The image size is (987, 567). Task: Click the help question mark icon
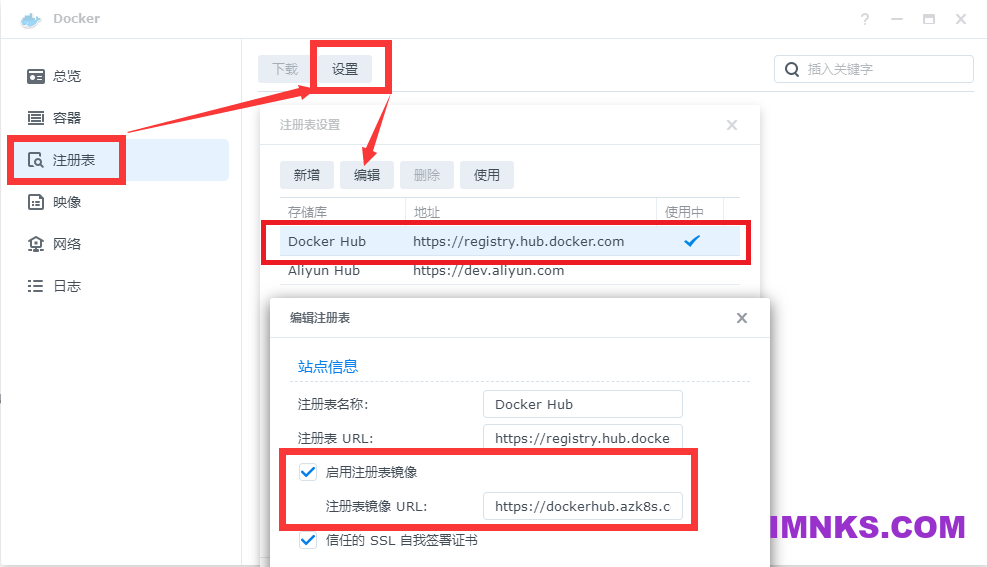point(865,19)
